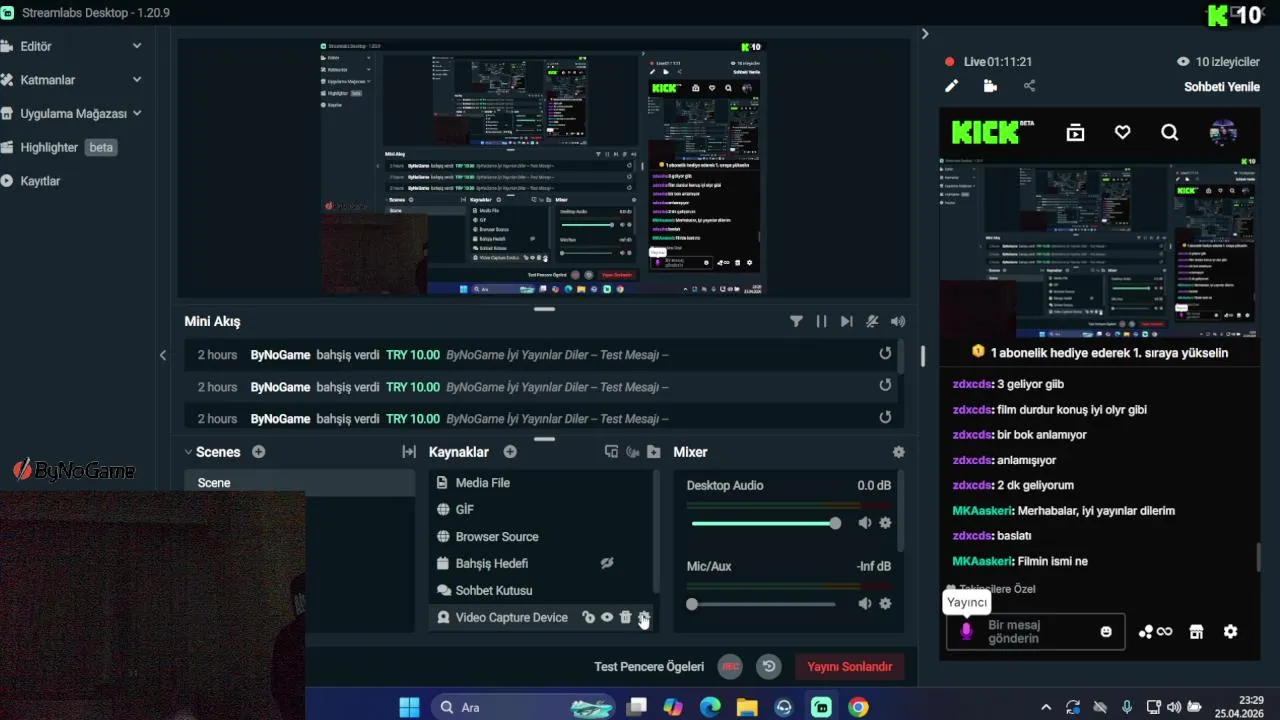Mute event sounds in Mini Akış
This screenshot has width=1280, height=720.
pos(898,322)
